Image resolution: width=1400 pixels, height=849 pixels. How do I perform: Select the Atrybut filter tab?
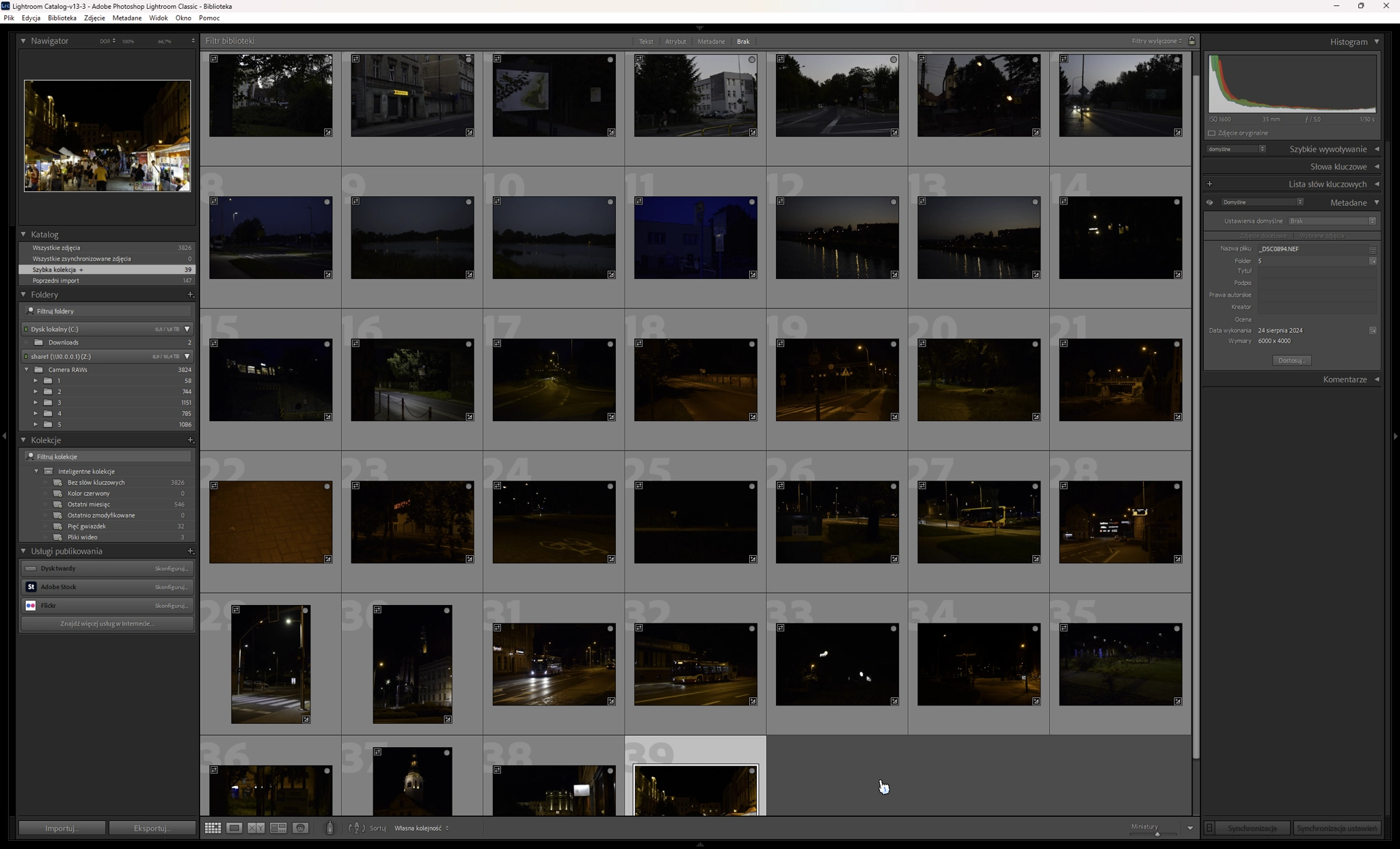tap(675, 41)
